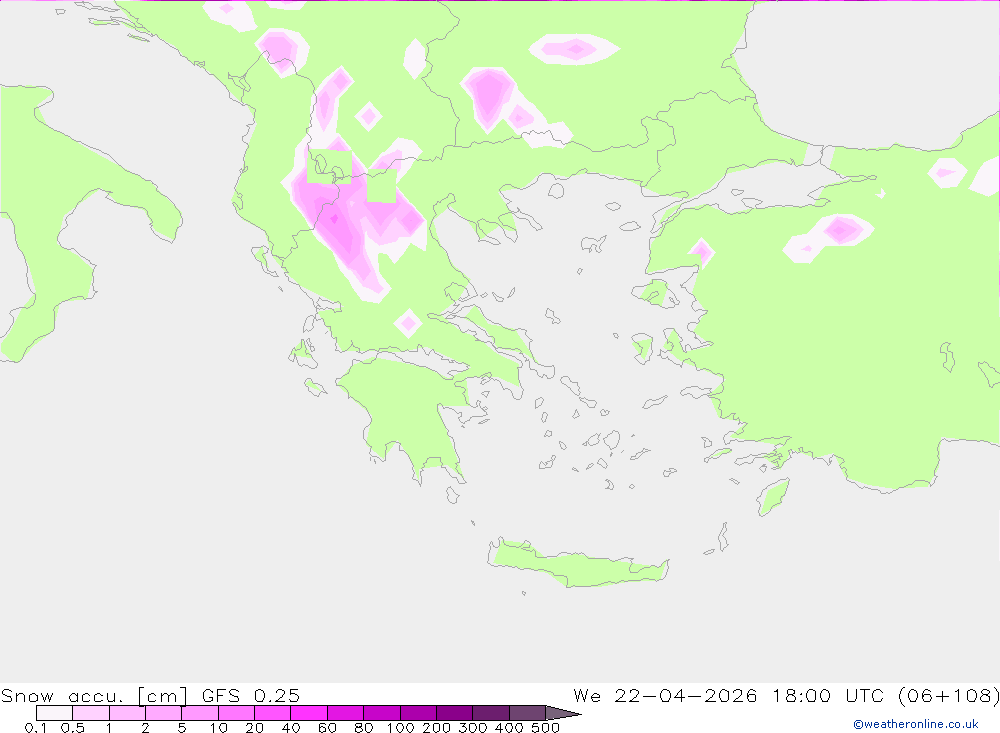
Task: Click the legend label '0.5'
Action: (x=73, y=727)
